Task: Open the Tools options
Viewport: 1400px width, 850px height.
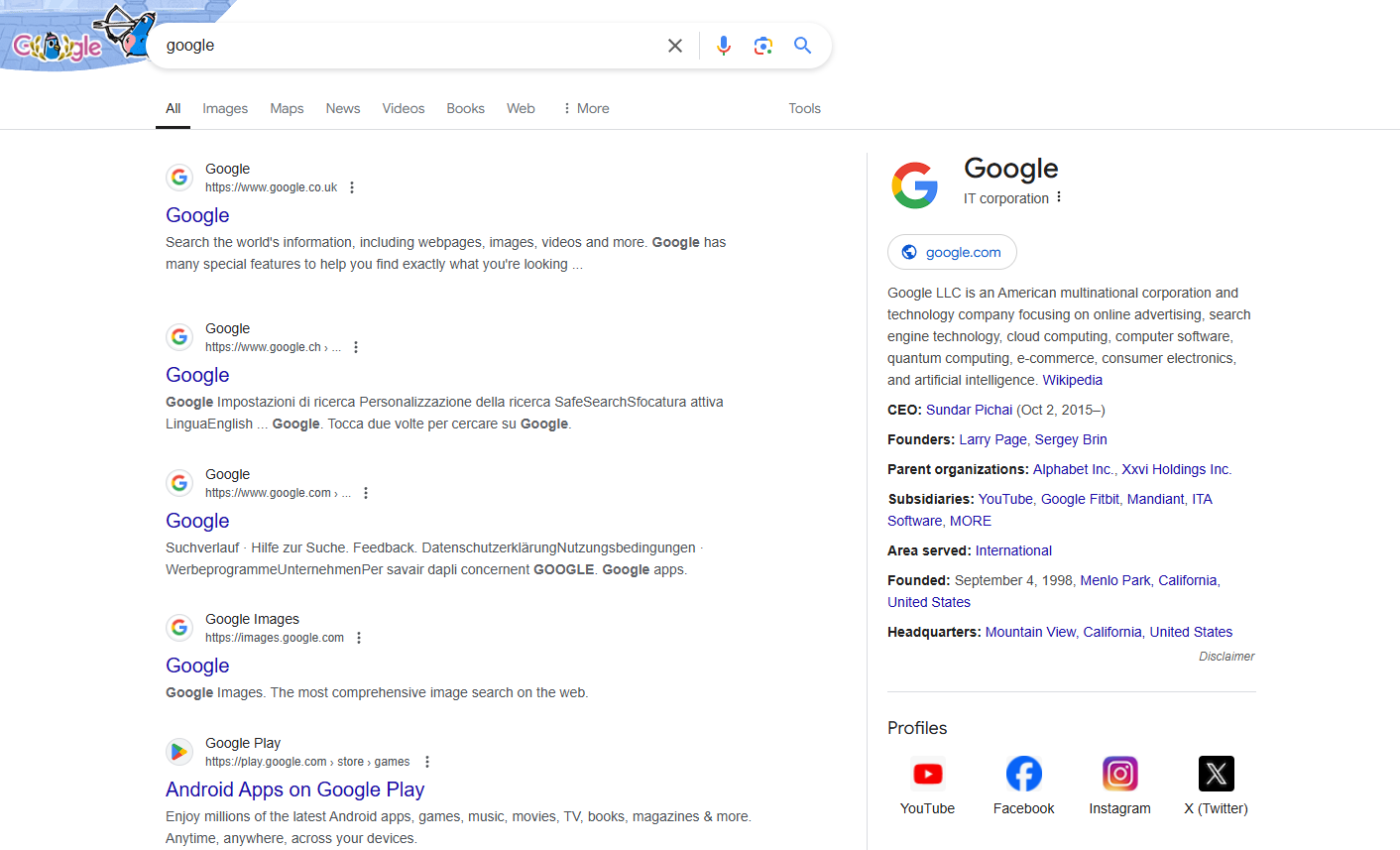Action: click(804, 109)
